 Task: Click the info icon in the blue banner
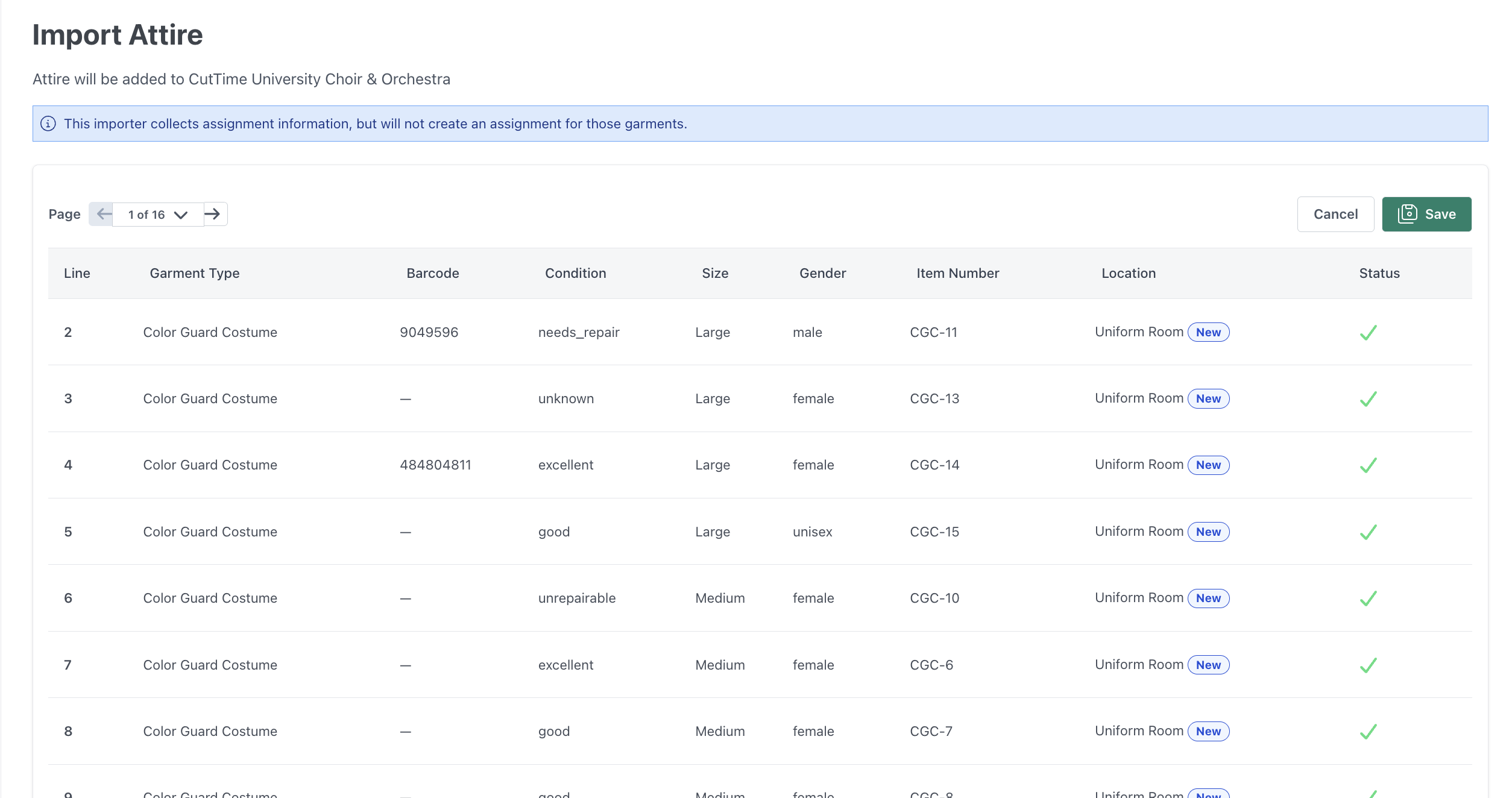point(48,124)
